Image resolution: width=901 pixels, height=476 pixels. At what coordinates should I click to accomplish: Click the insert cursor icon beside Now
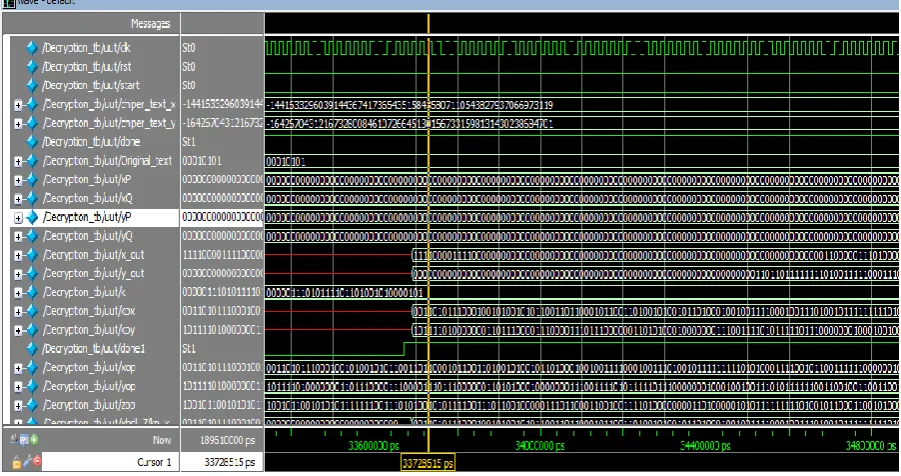pos(15,440)
